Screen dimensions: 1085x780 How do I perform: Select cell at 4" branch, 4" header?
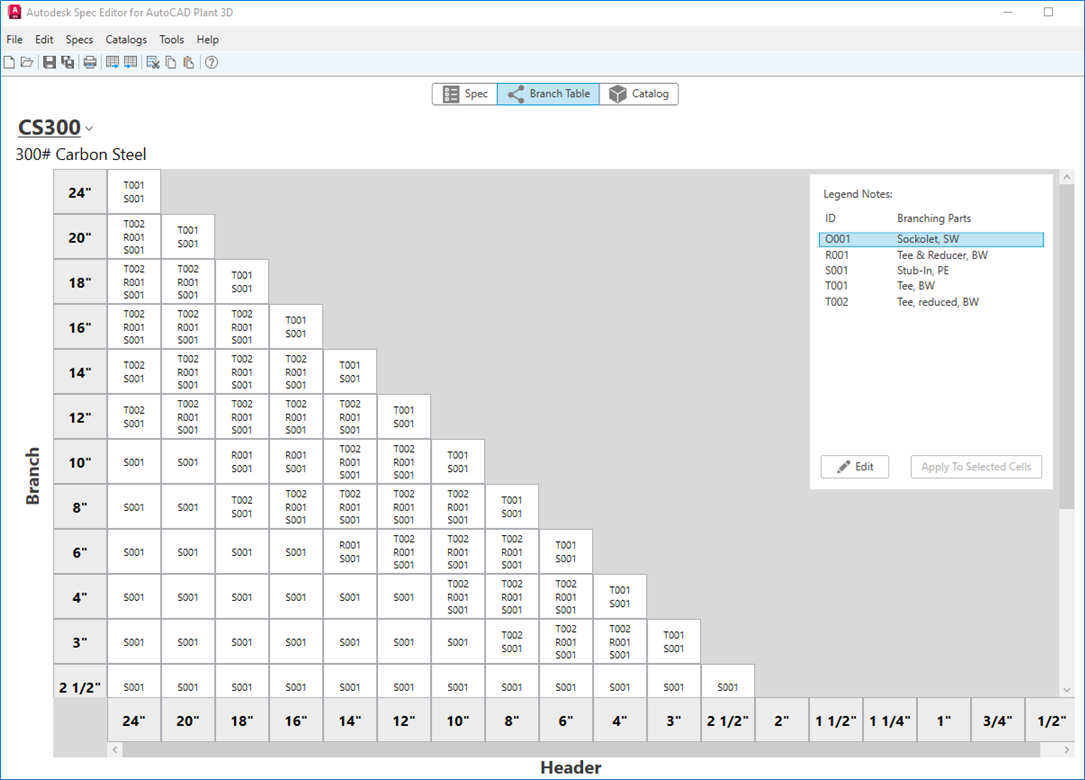tap(620, 597)
